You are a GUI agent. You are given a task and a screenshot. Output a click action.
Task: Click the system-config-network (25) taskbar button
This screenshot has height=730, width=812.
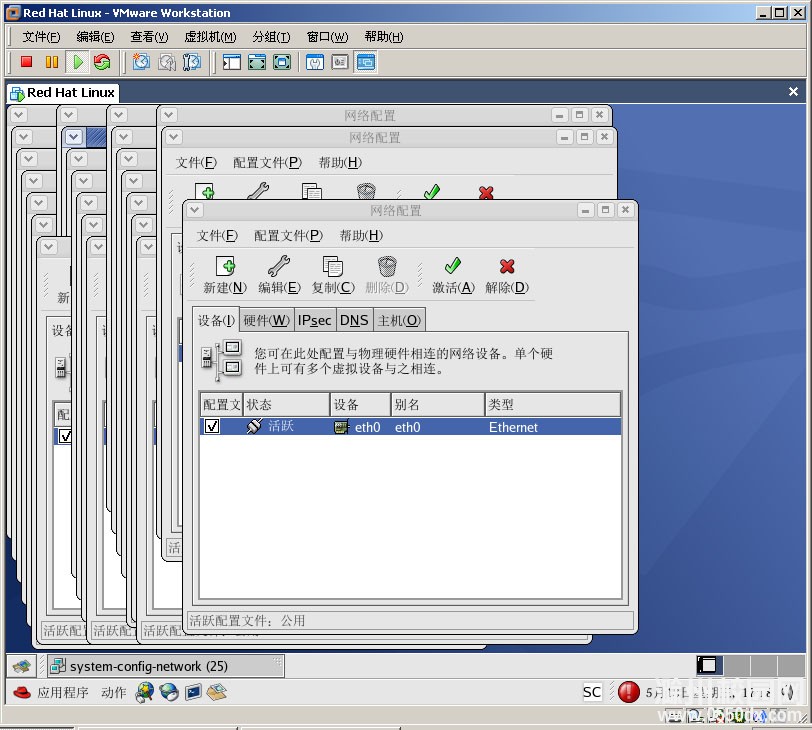pos(166,666)
